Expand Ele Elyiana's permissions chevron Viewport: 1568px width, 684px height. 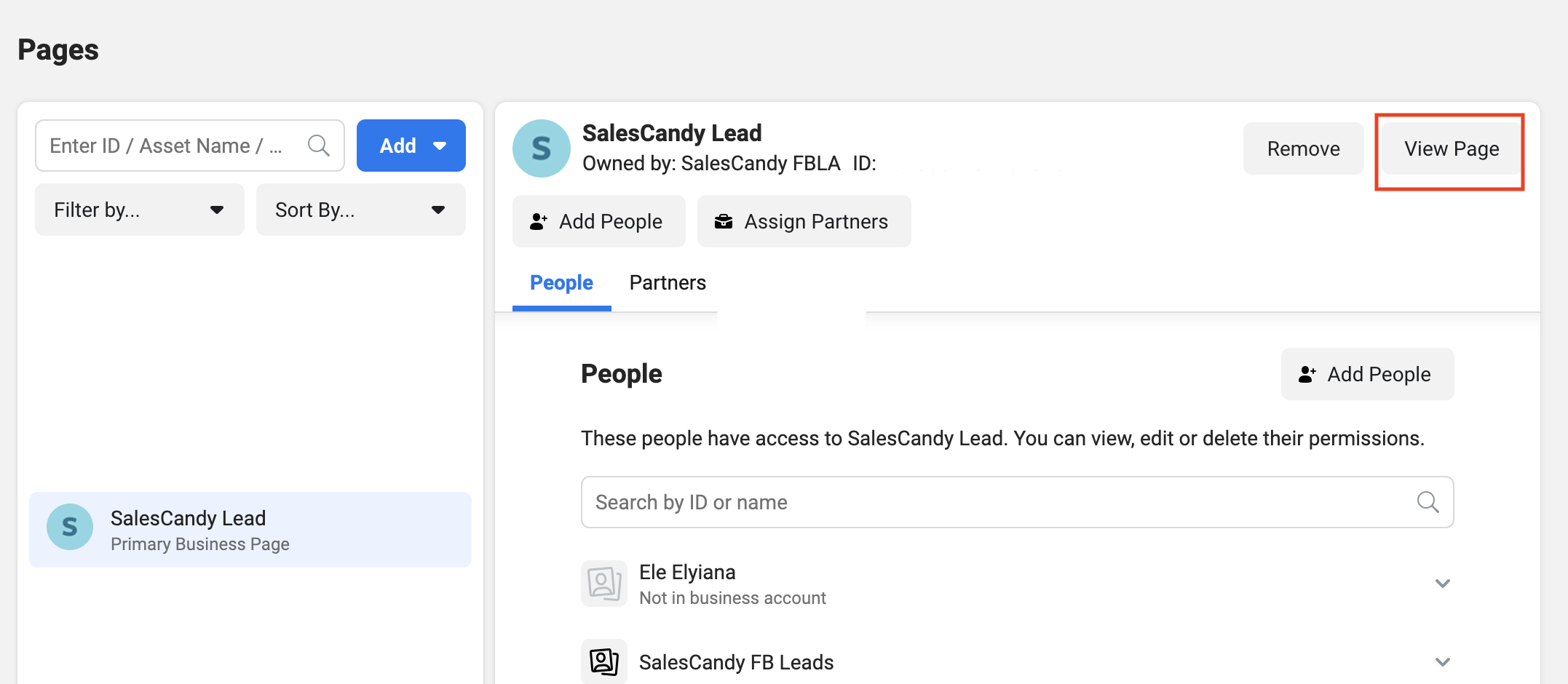(1442, 584)
